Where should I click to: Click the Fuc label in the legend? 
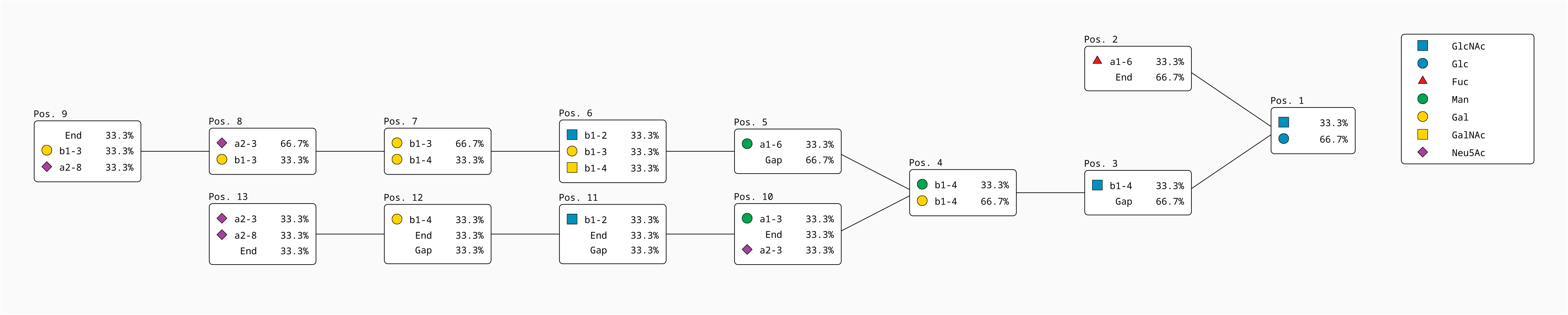1460,82
